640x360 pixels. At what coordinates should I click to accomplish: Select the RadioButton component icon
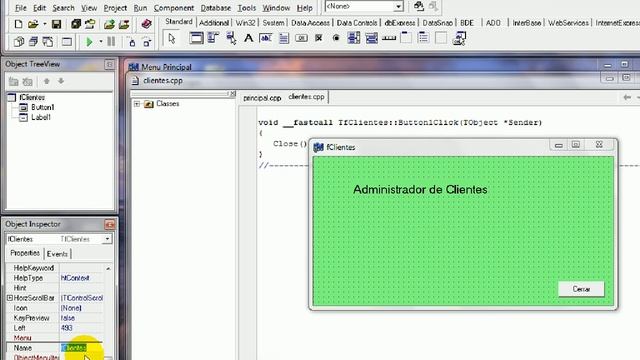pos(336,38)
